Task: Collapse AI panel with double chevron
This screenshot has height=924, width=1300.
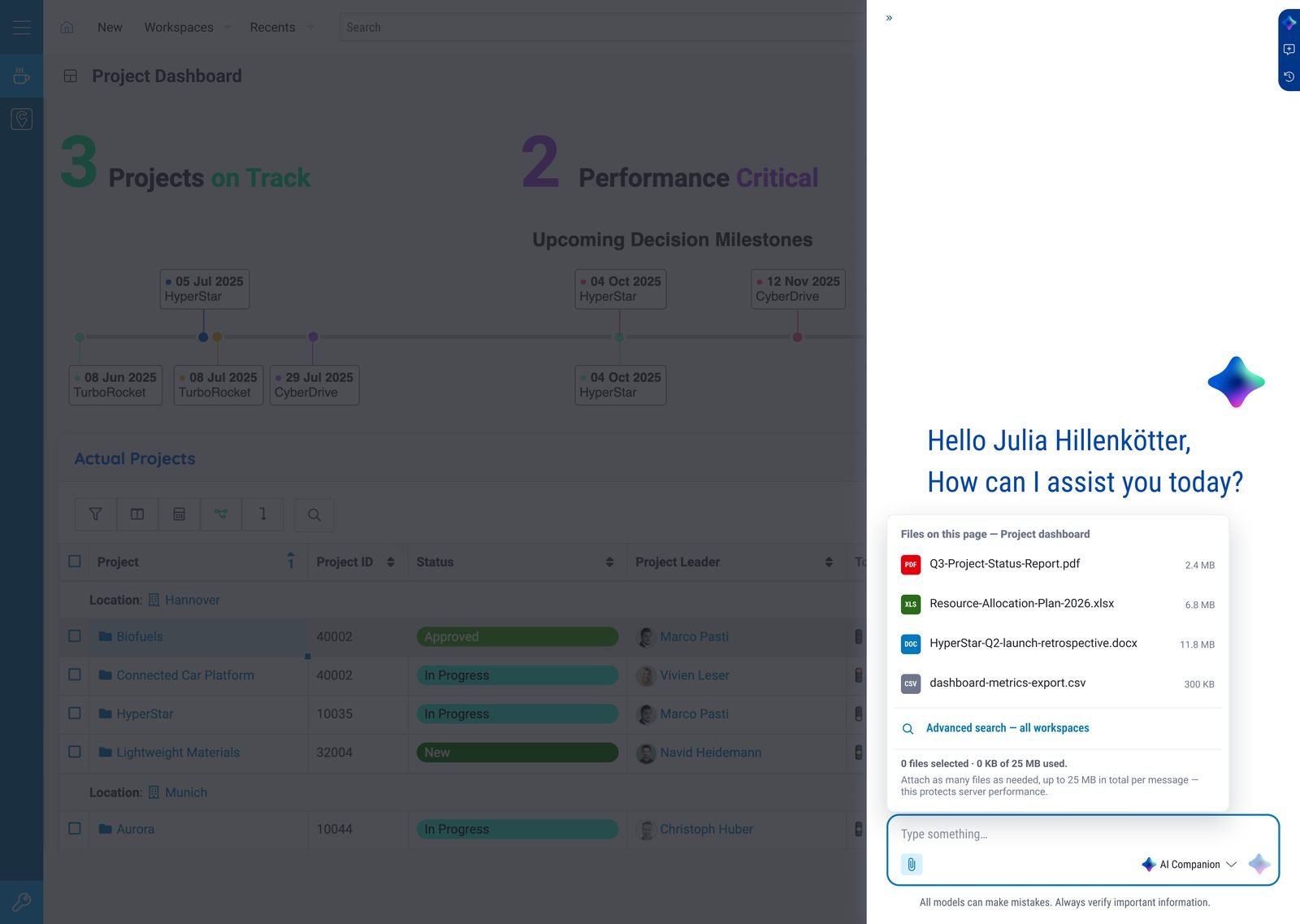Action: pyautogui.click(x=889, y=18)
